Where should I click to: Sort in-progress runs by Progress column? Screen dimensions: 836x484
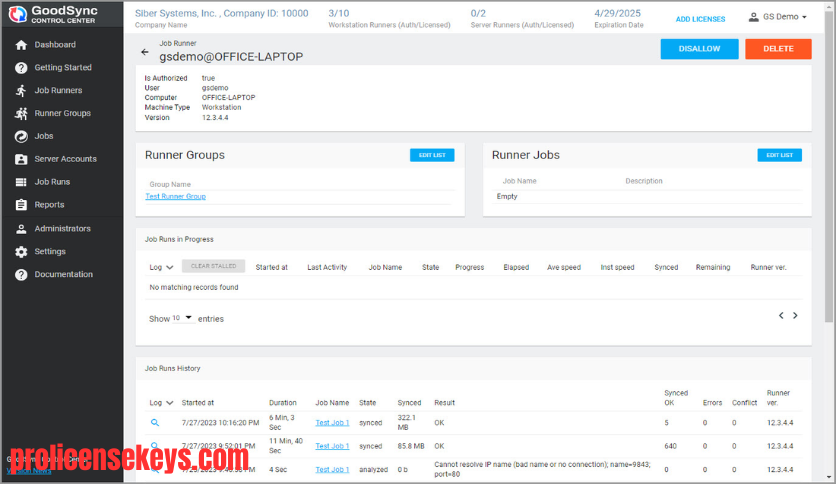pos(470,268)
